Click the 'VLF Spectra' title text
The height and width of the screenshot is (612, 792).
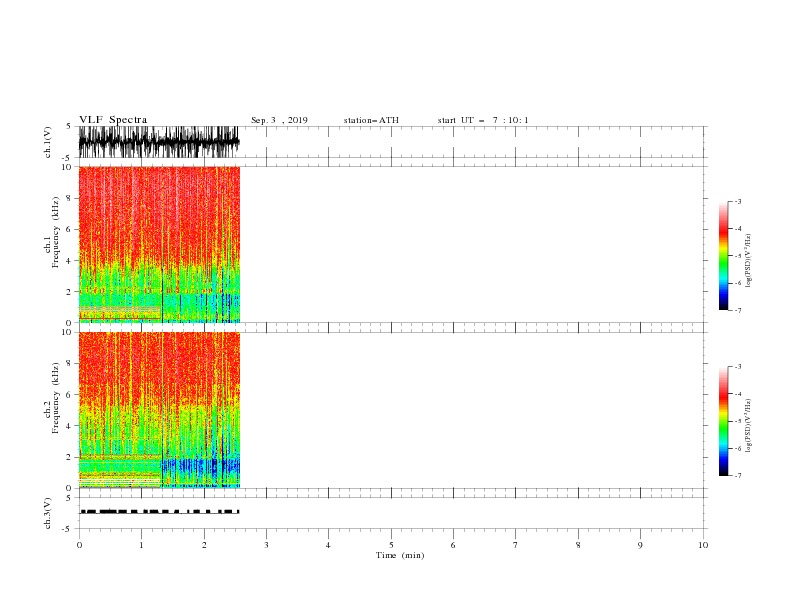pyautogui.click(x=113, y=120)
